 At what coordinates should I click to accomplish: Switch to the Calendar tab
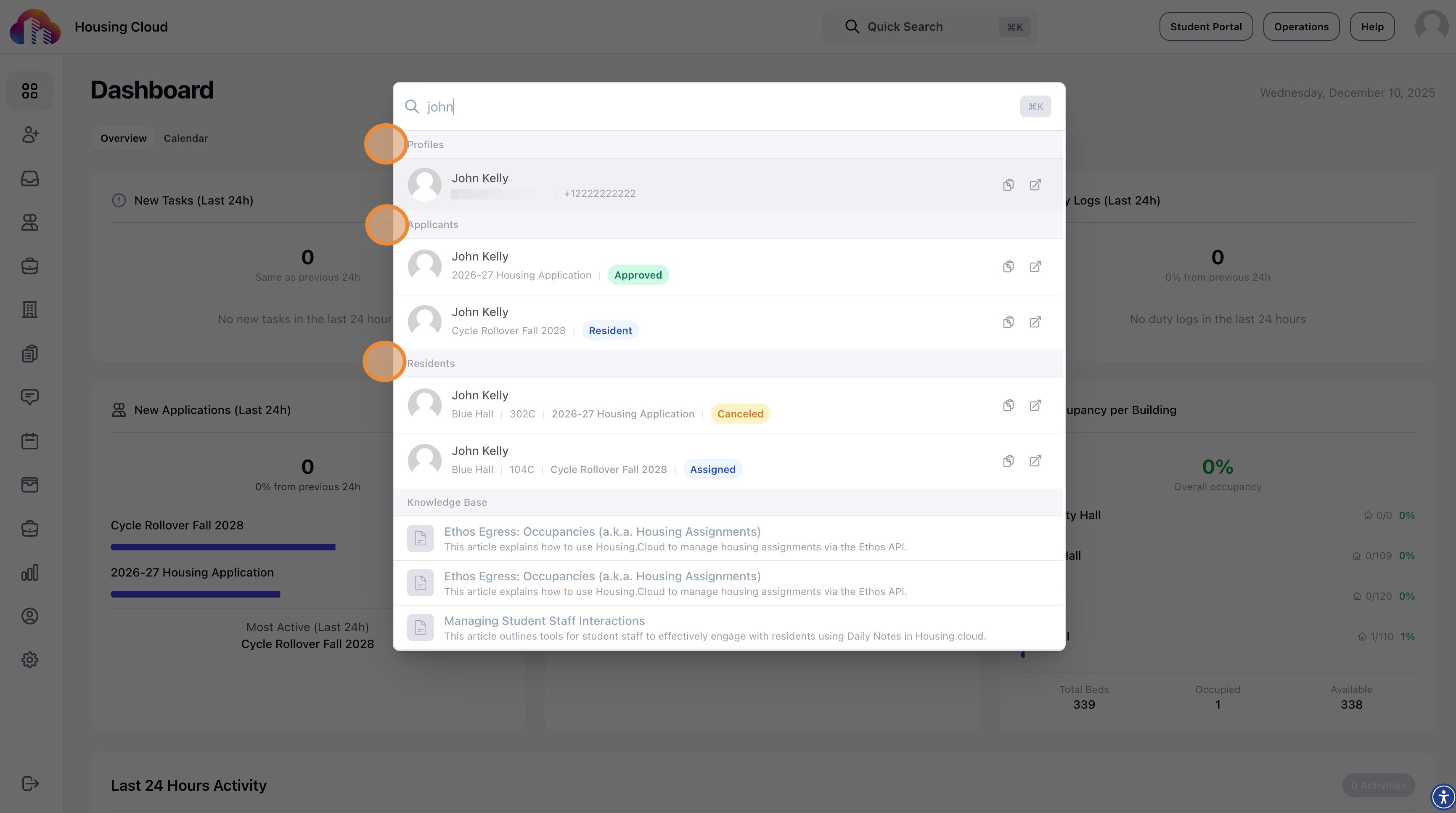(x=185, y=138)
